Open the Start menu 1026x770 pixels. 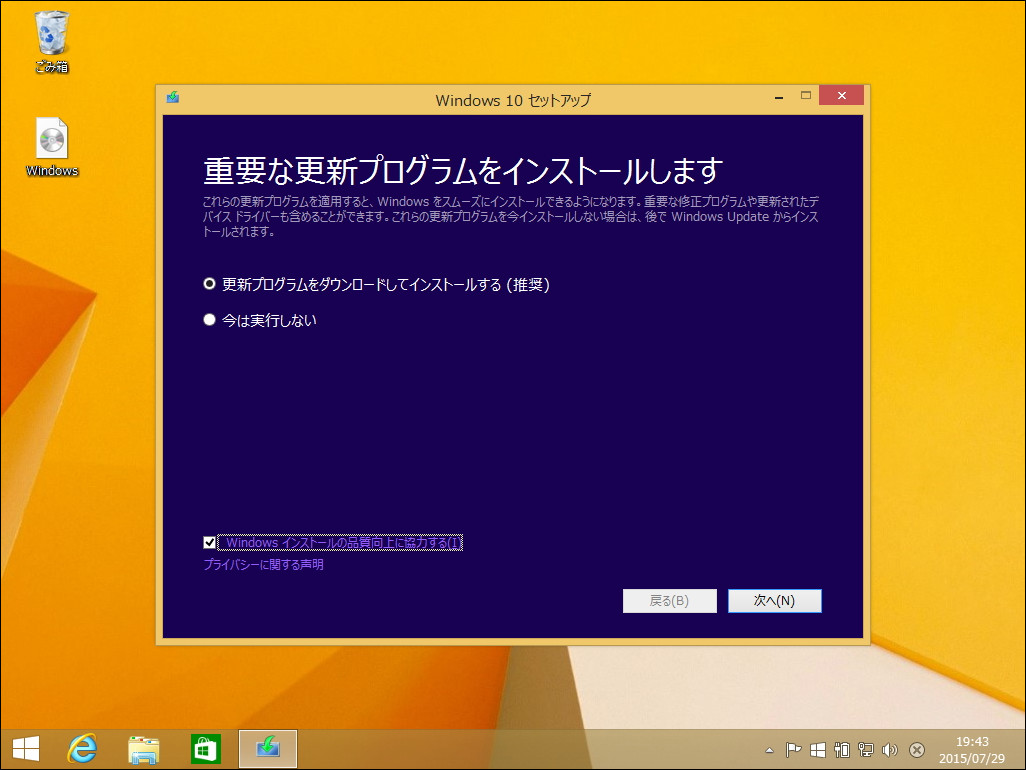tap(24, 749)
